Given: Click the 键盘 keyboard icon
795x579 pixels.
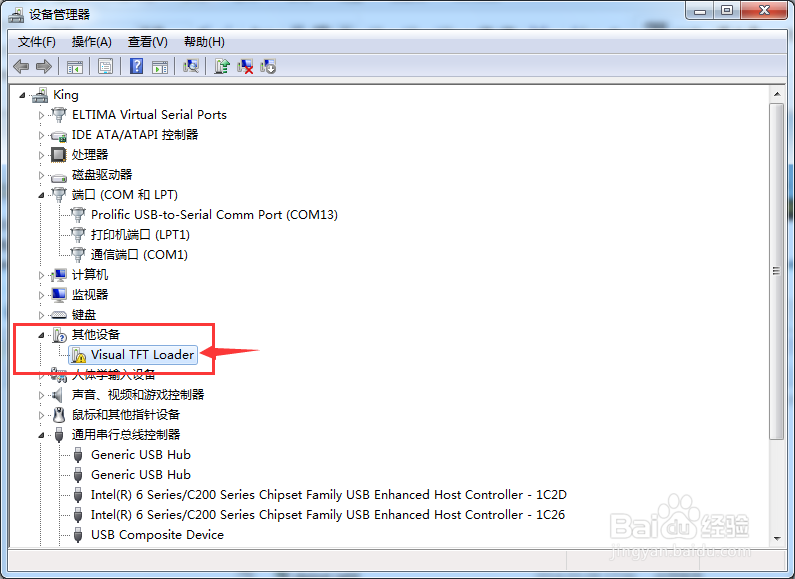Looking at the screenshot, I should tap(59, 315).
